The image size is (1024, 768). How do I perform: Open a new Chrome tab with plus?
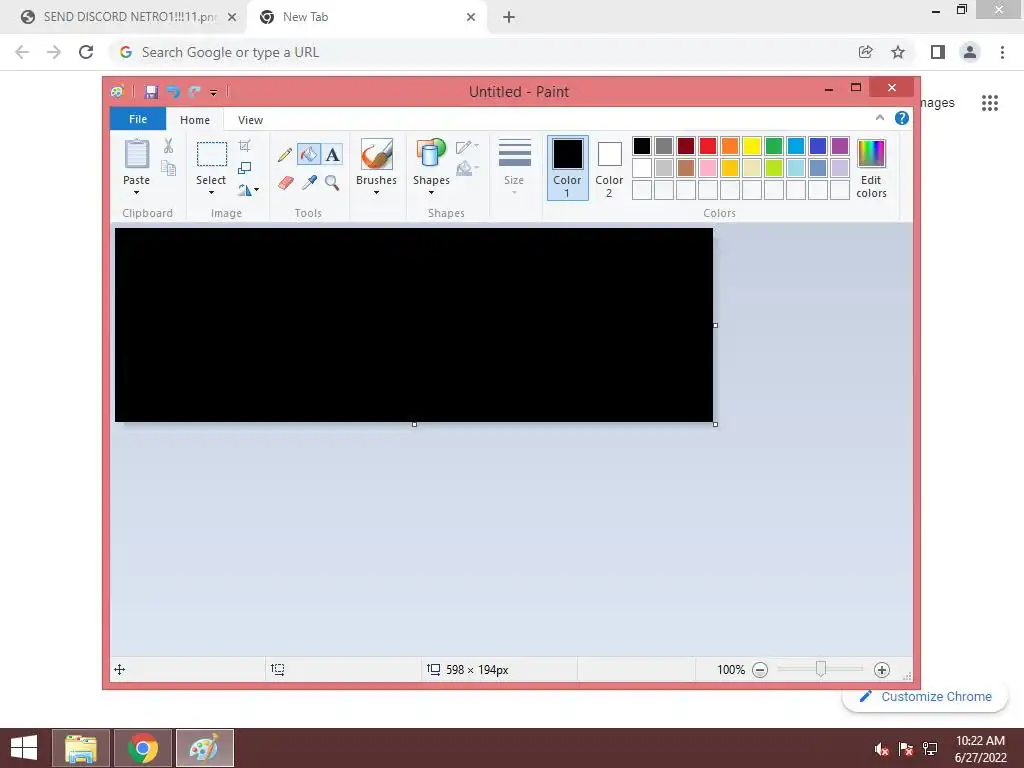coord(509,18)
